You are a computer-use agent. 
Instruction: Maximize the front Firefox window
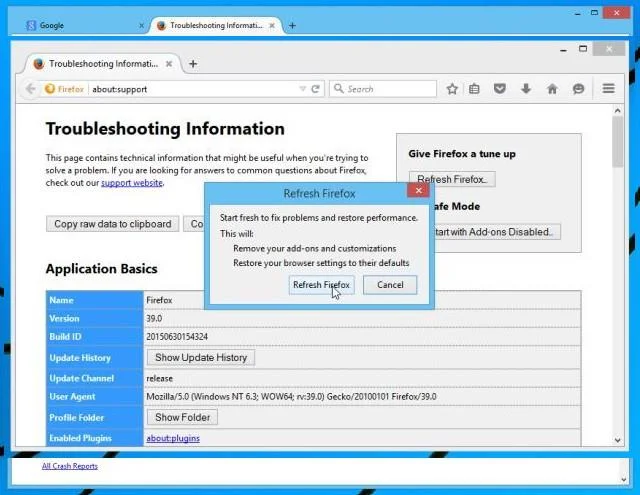[583, 49]
